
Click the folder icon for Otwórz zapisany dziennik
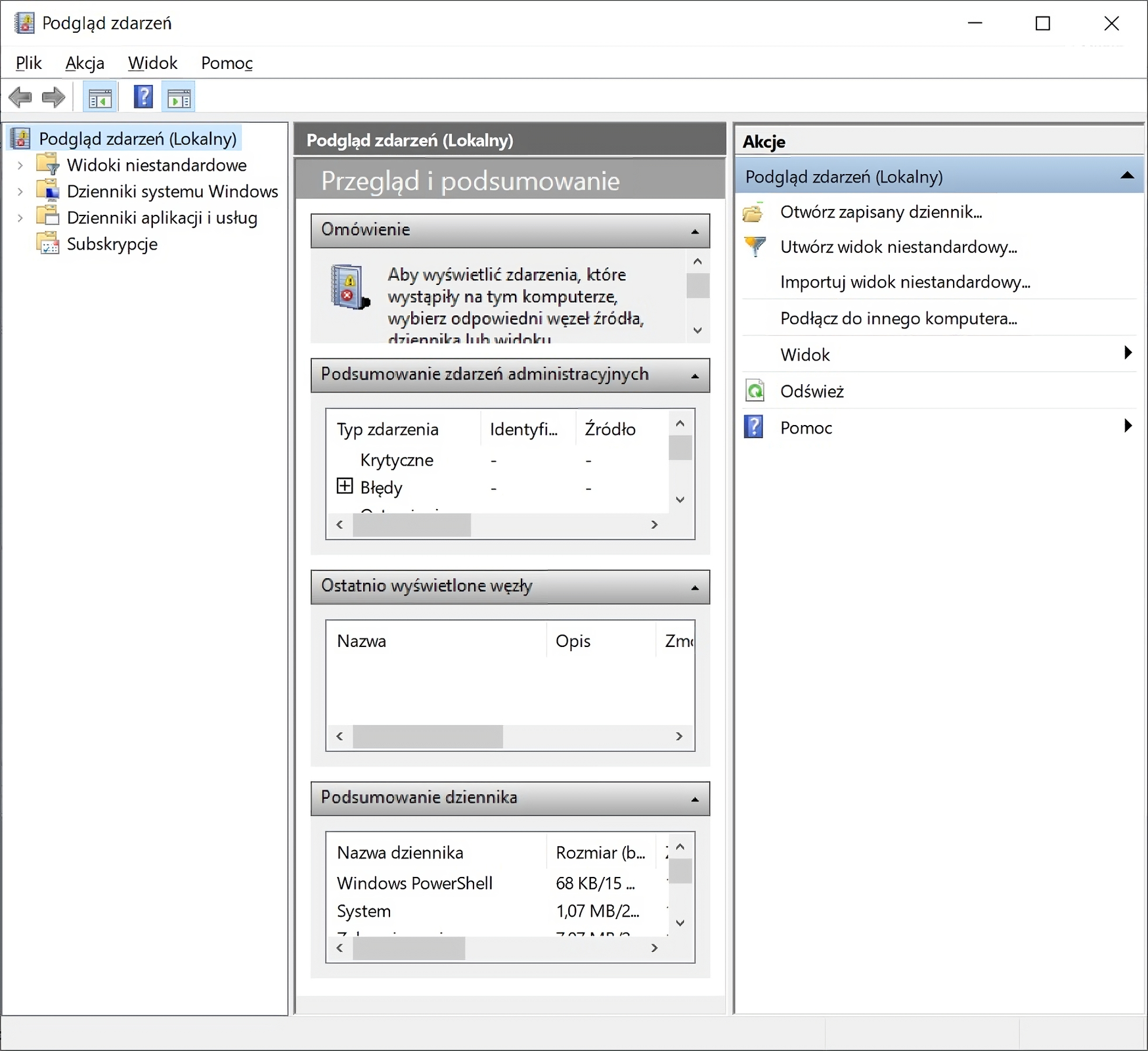point(753,213)
